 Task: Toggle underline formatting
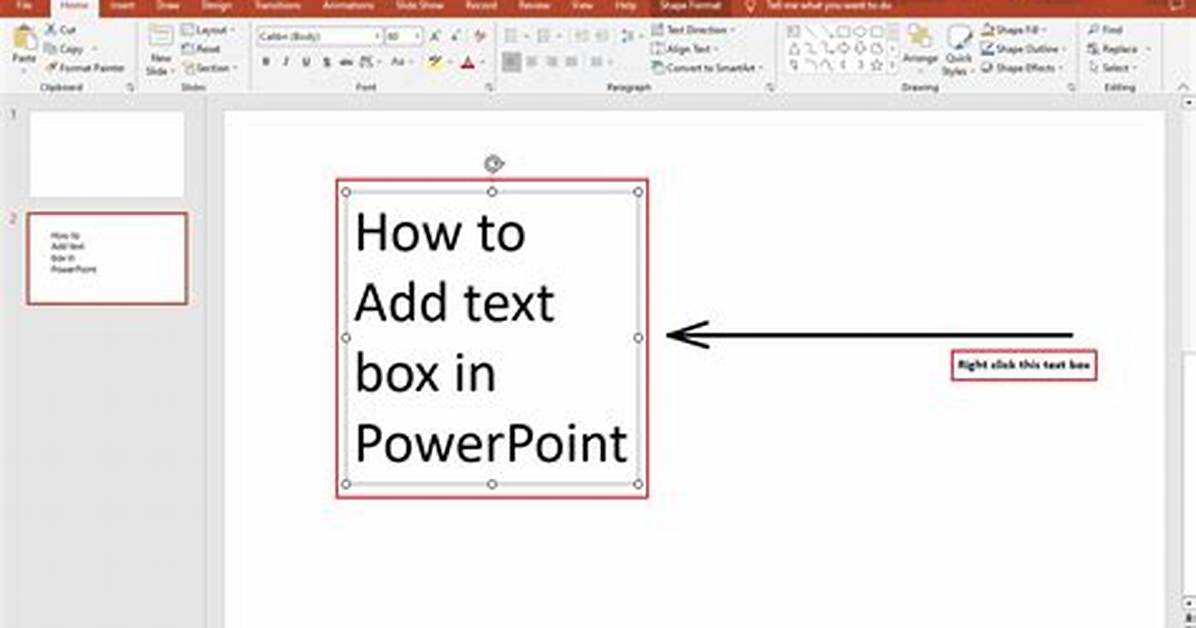coord(306,62)
